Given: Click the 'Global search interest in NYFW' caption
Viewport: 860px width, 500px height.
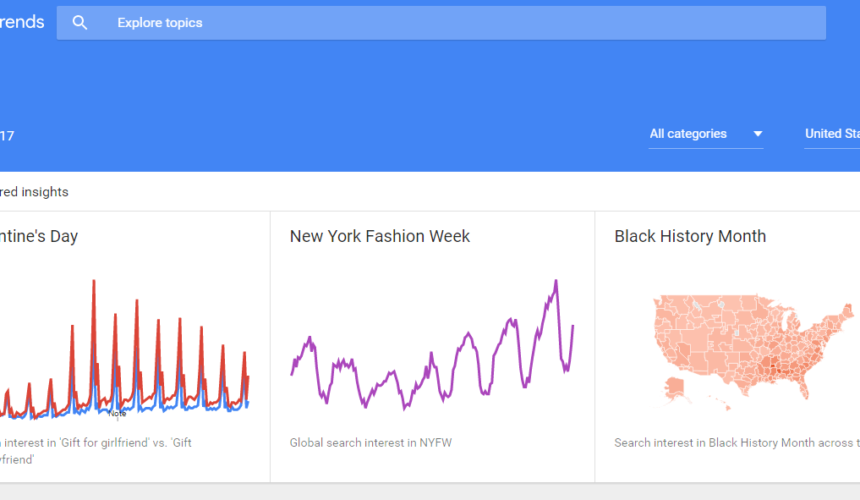Looking at the screenshot, I should point(371,443).
